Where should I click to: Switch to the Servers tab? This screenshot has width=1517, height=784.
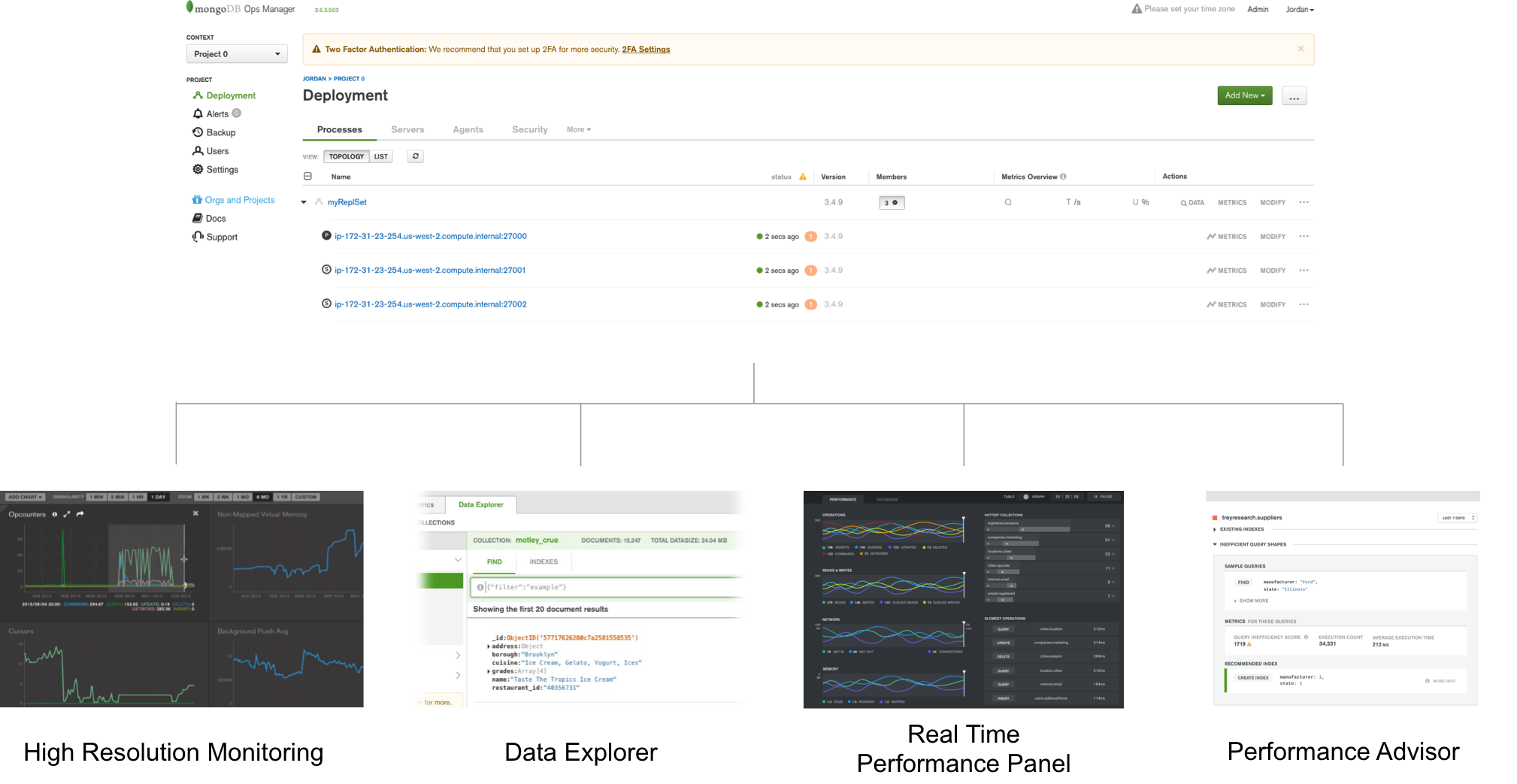(407, 129)
